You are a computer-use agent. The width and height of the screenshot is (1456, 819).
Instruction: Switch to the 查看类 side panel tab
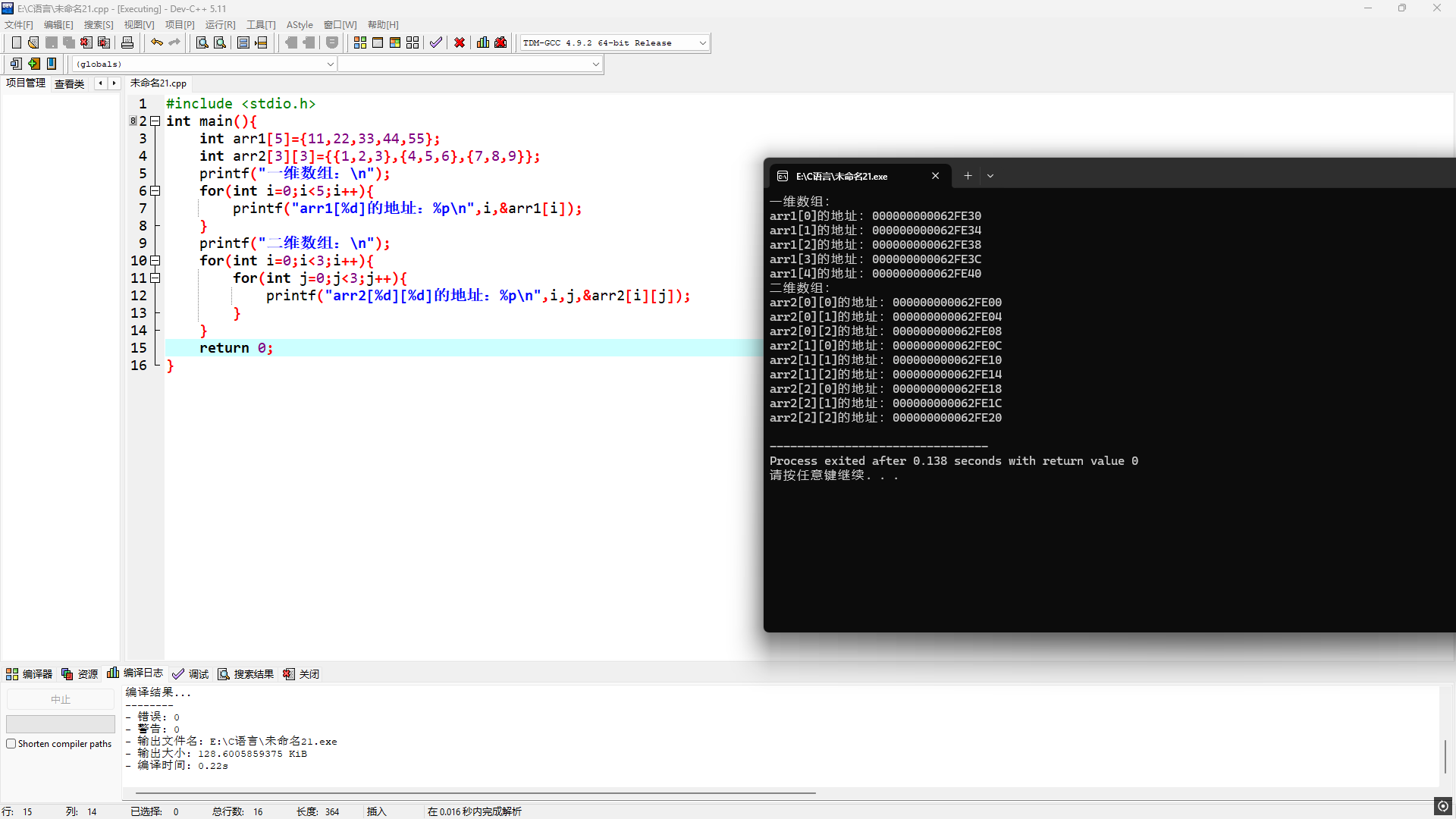(x=69, y=83)
